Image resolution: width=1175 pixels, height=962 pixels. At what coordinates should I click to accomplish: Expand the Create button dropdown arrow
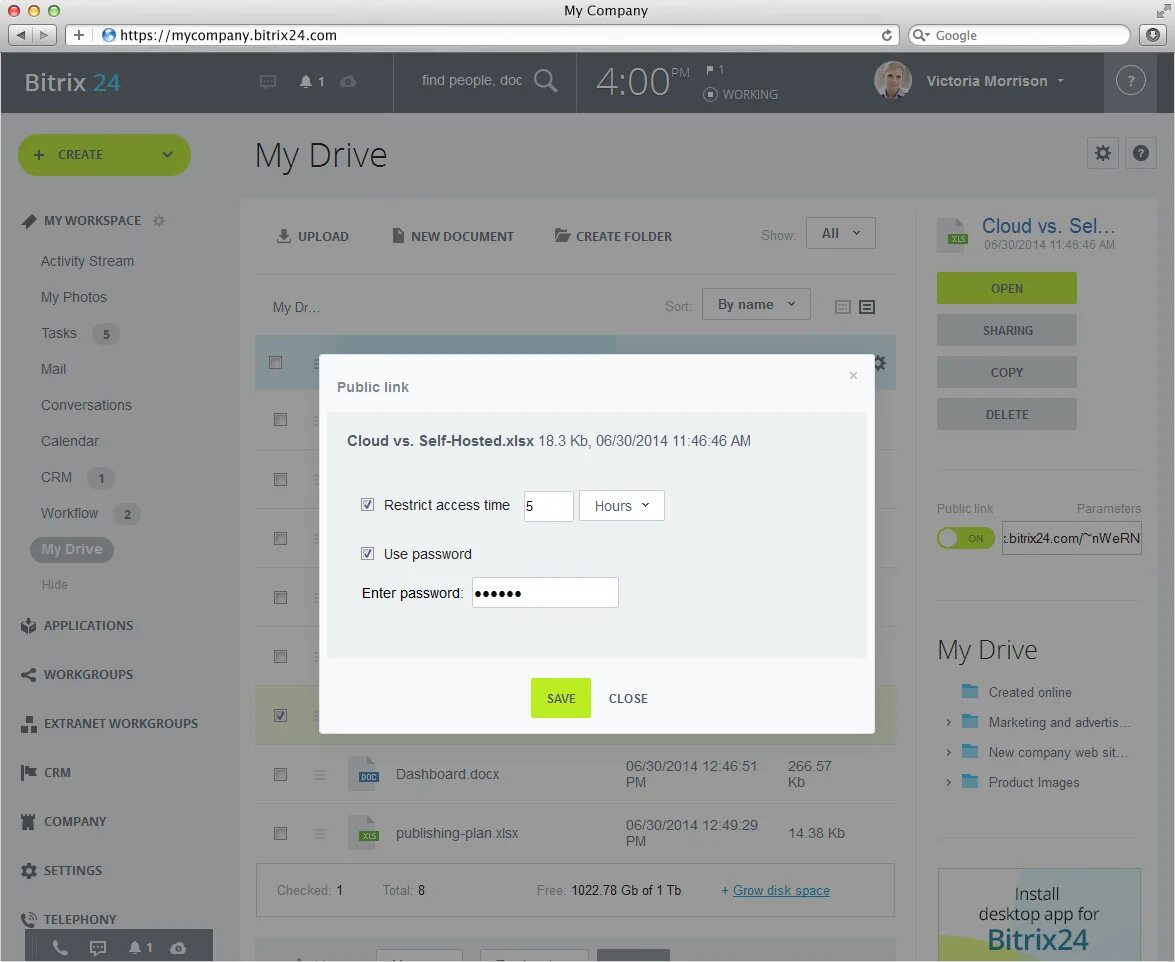(x=167, y=154)
